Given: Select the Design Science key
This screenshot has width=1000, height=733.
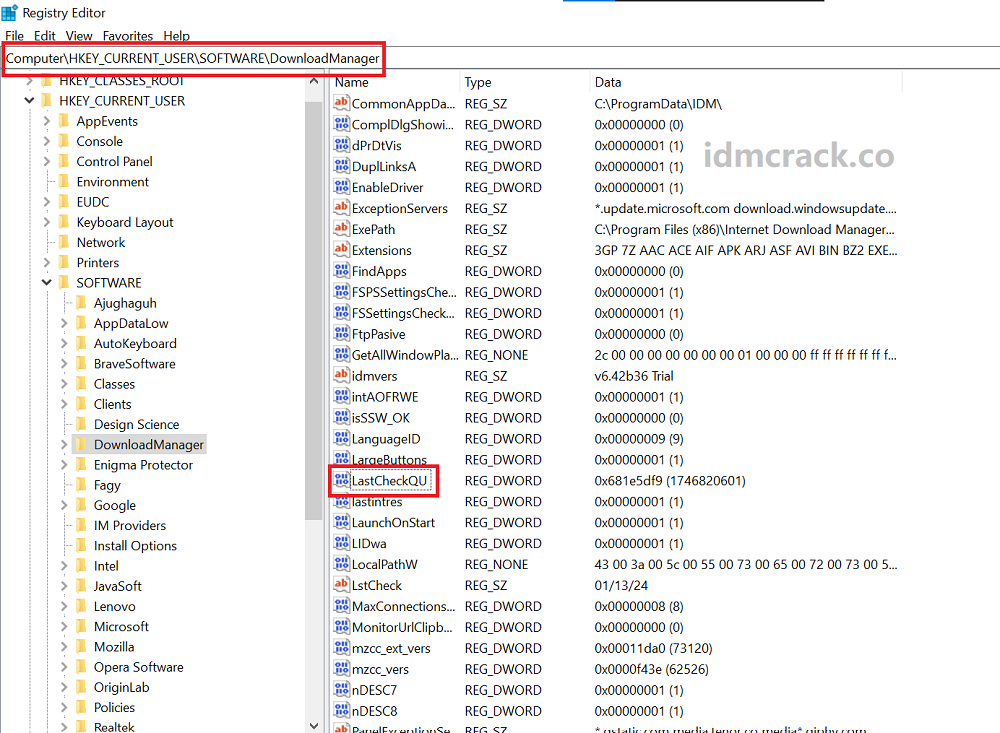Looking at the screenshot, I should tap(136, 424).
